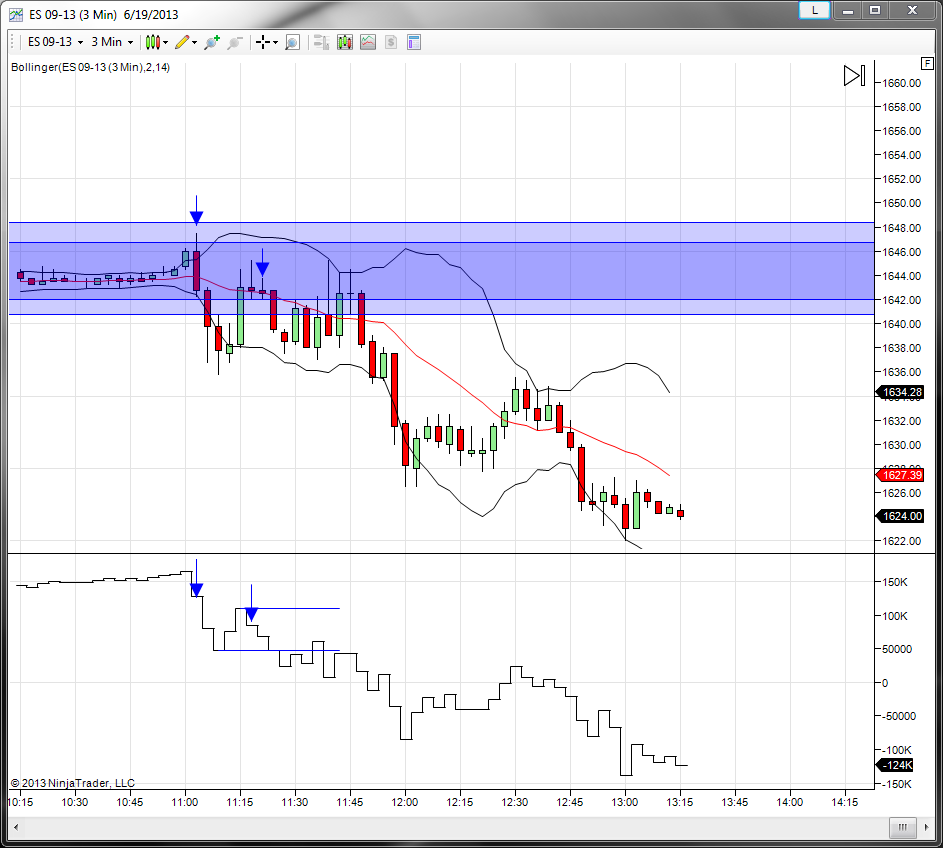Screen dimensions: 943x848
Task: Click the blue arrow marker above the 11:00 candle
Action: click(196, 210)
